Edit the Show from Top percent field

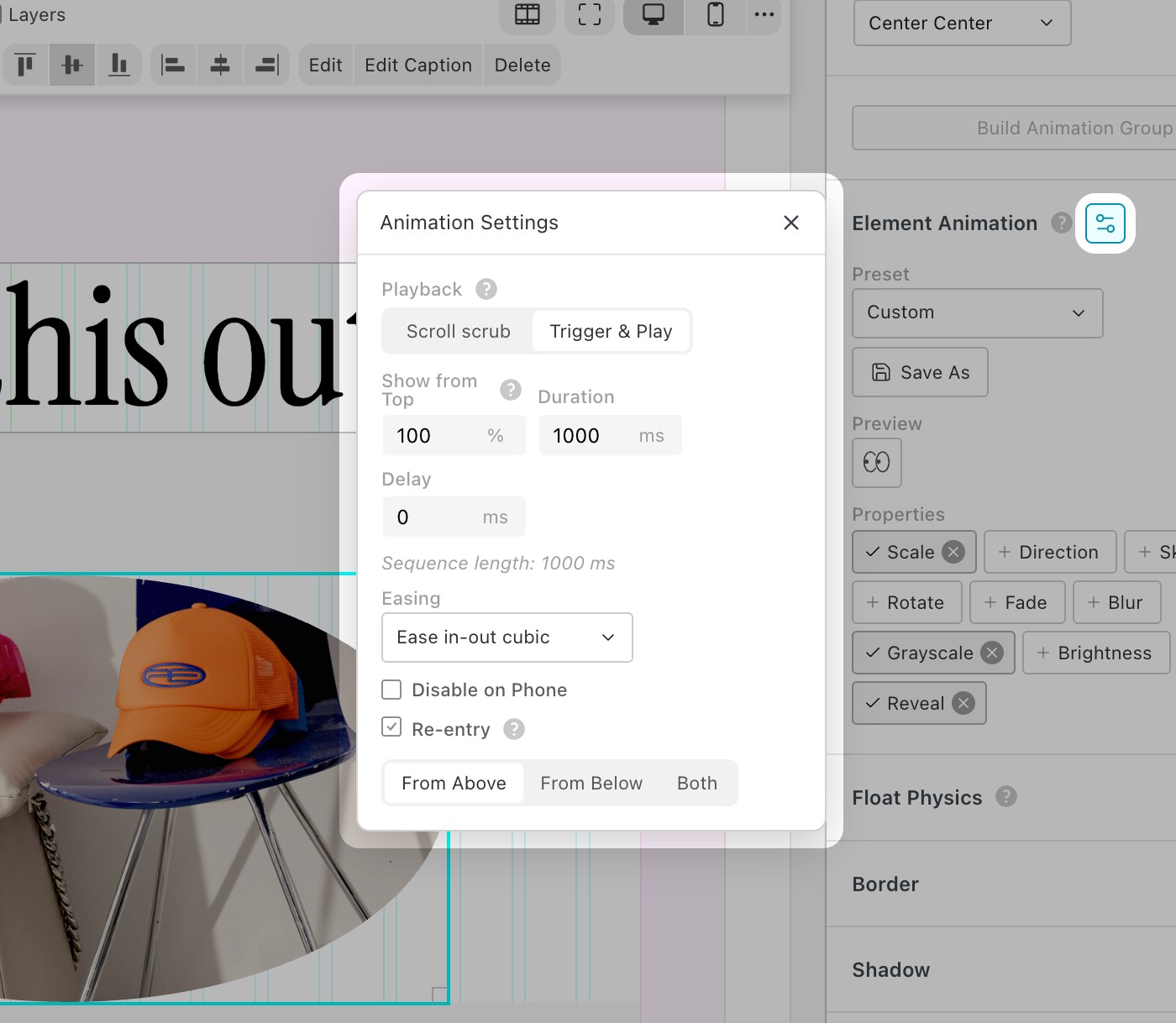tap(454, 435)
